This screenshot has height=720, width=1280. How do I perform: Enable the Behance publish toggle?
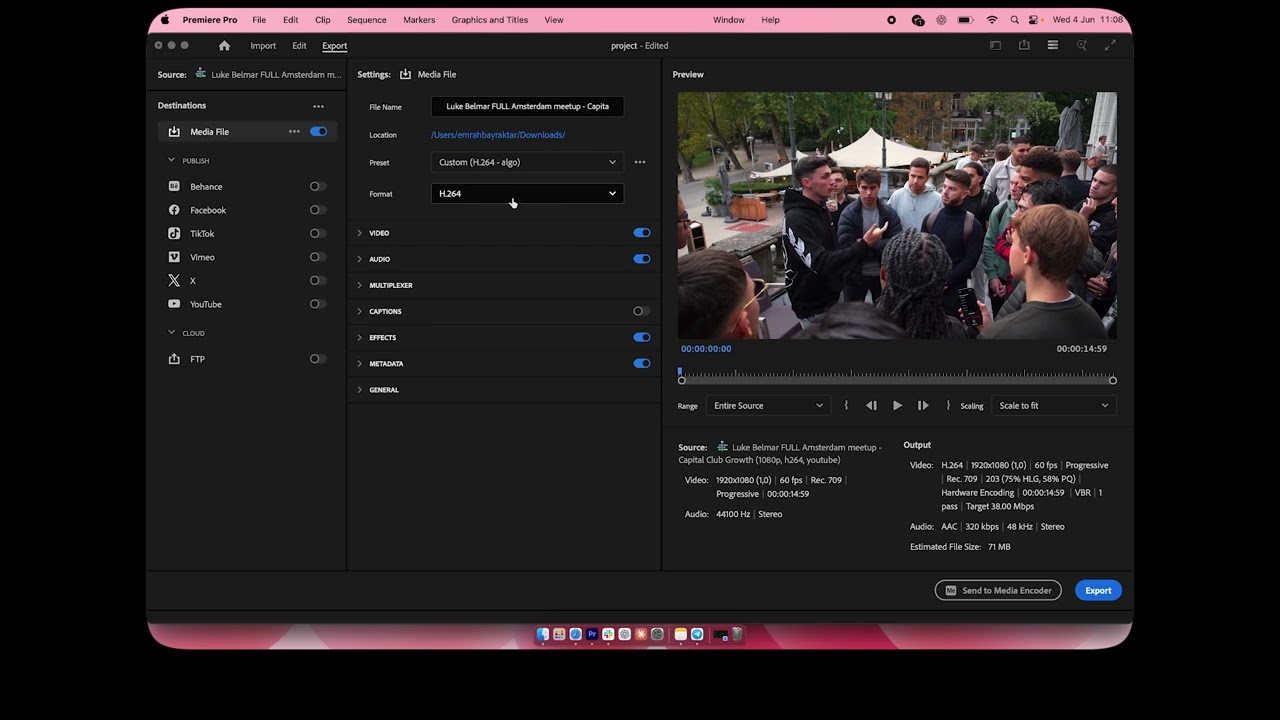318,187
